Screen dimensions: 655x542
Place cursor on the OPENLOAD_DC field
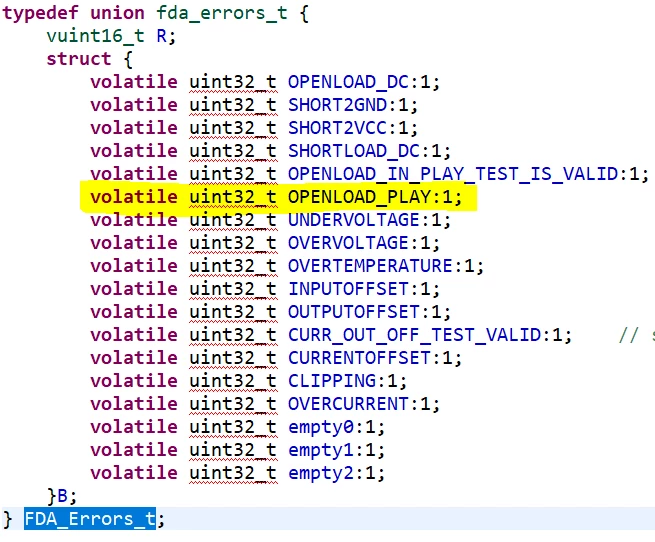(348, 82)
